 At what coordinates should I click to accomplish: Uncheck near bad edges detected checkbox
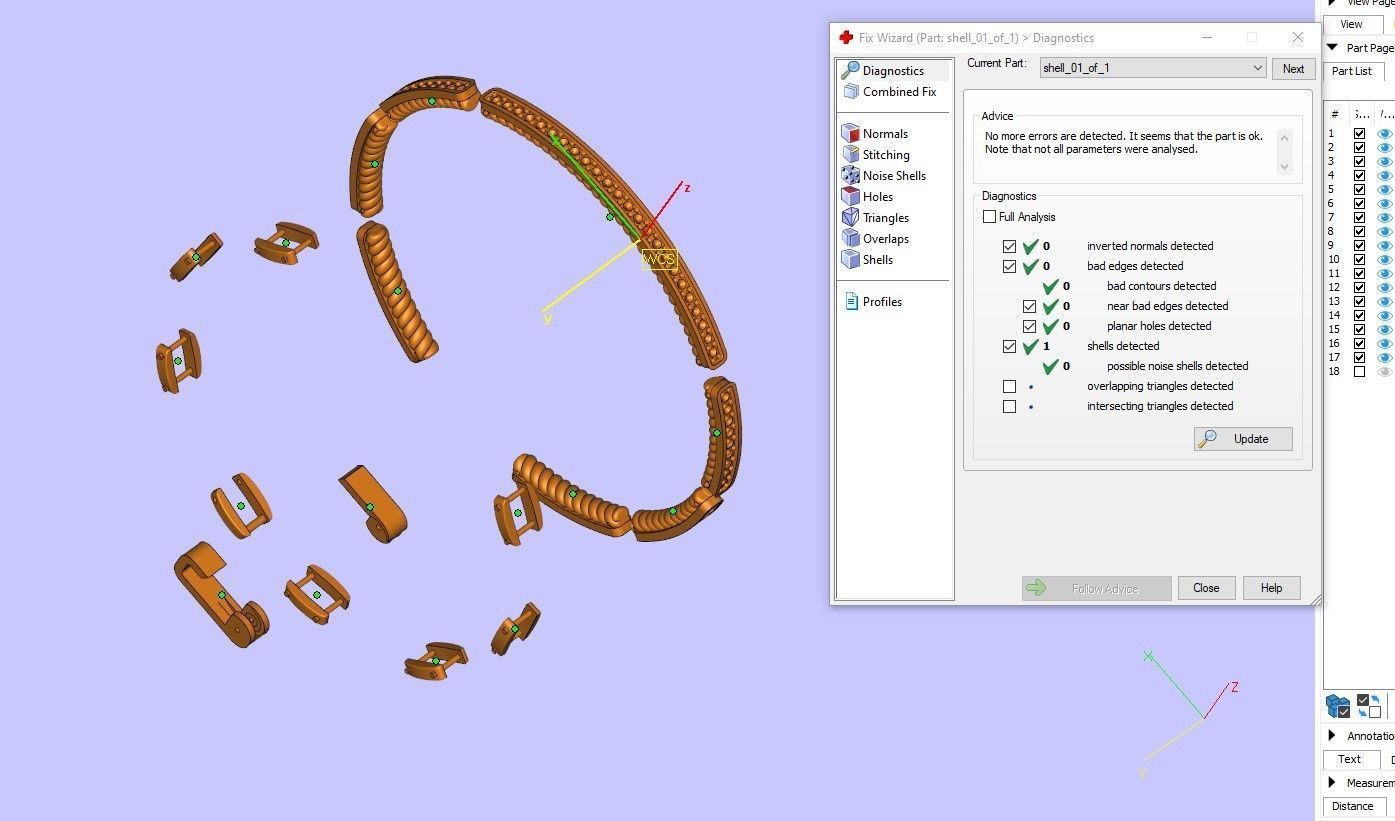point(1029,306)
